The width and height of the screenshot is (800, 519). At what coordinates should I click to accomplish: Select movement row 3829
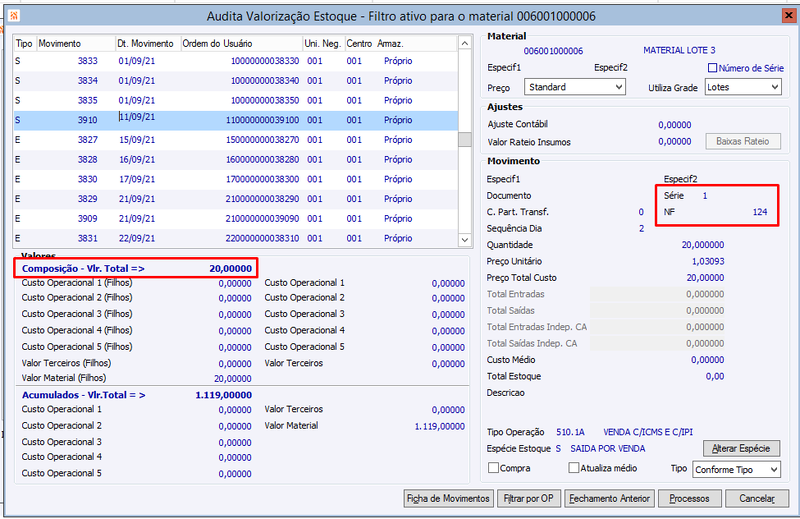(x=236, y=199)
